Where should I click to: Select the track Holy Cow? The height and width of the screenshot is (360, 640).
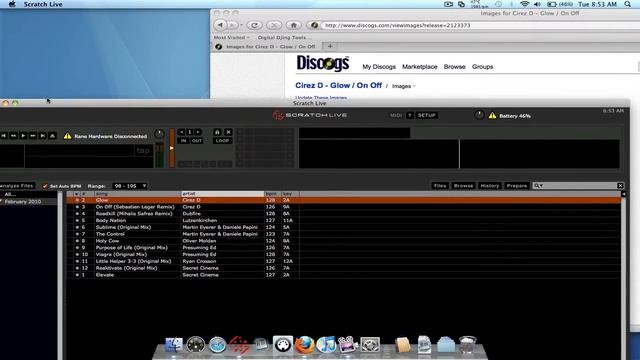(344, 241)
